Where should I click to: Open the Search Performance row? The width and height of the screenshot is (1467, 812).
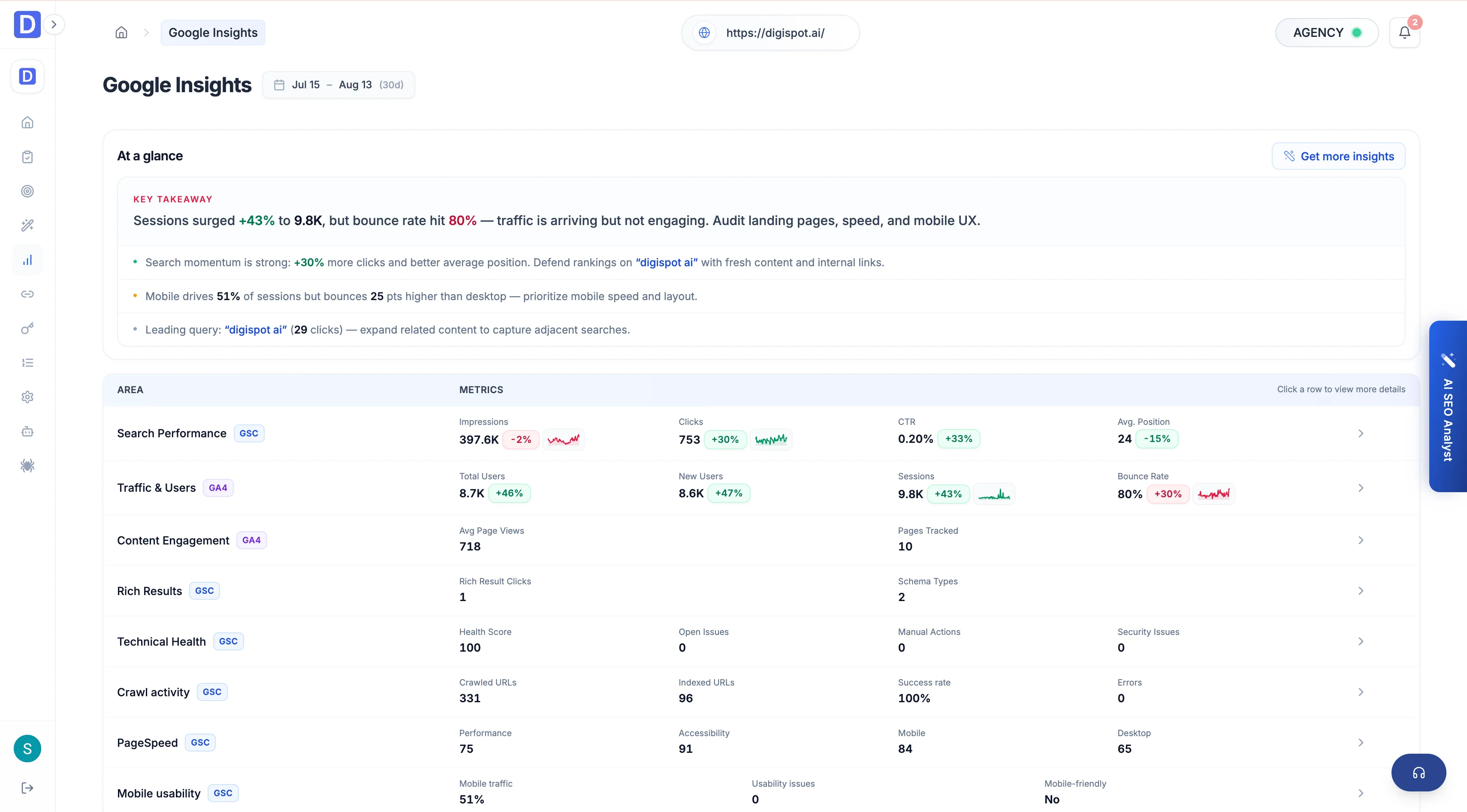(x=761, y=433)
